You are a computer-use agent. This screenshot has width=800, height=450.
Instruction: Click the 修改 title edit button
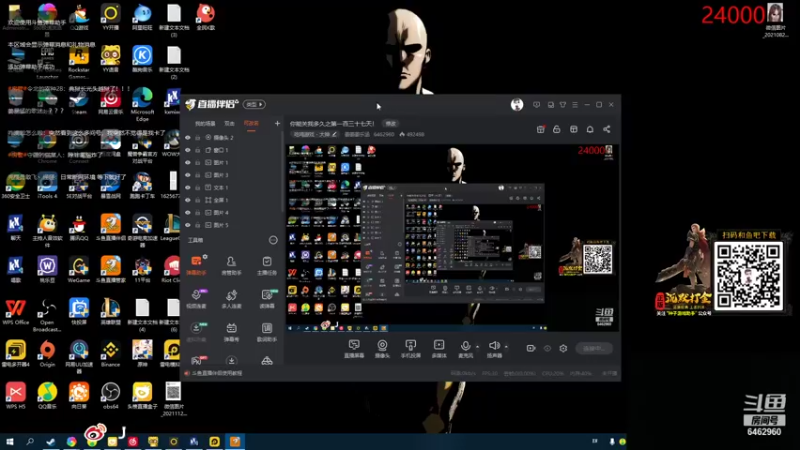[391, 123]
